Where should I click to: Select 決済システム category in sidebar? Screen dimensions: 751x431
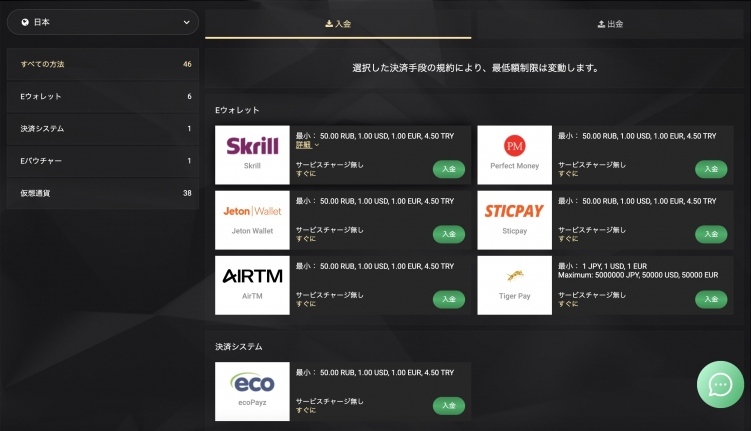point(102,128)
